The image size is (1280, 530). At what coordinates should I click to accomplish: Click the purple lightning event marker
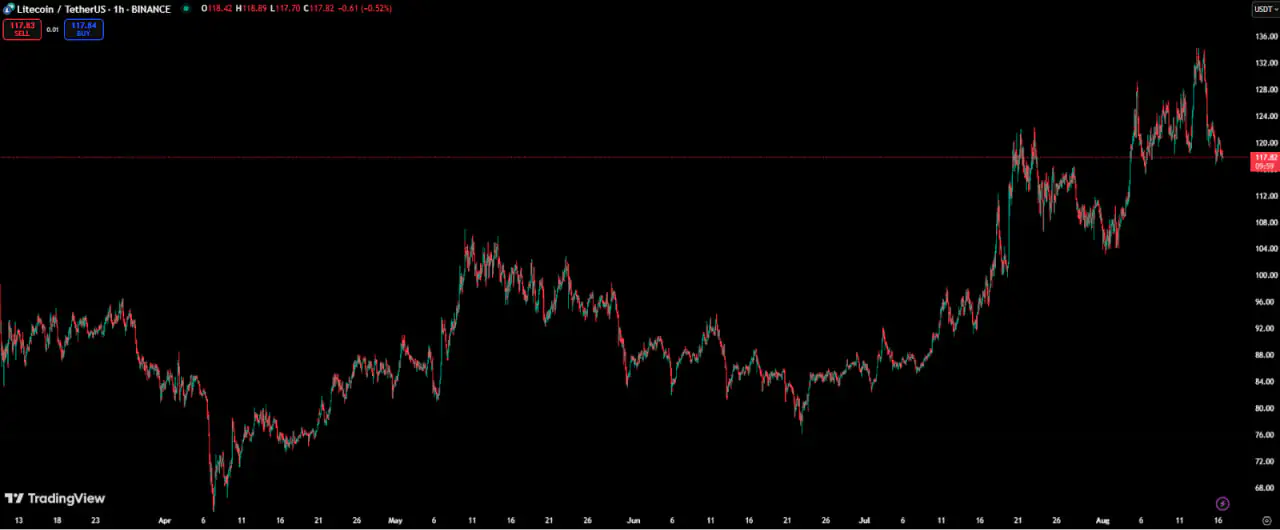[1221, 503]
